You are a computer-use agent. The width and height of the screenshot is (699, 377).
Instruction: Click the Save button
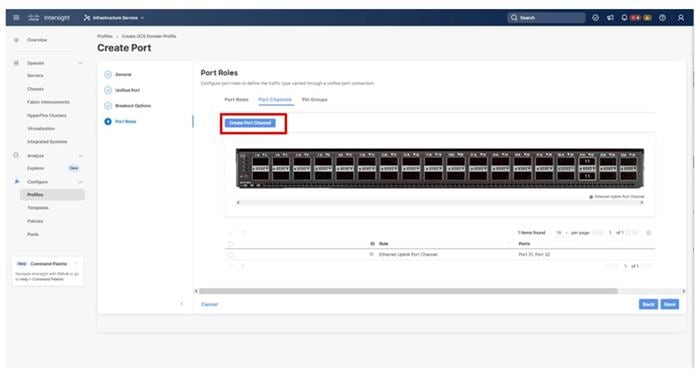coord(670,304)
